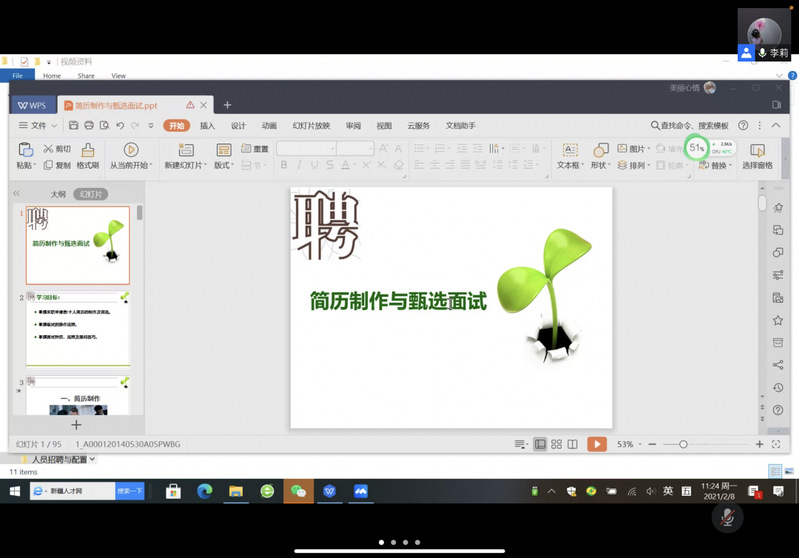The width and height of the screenshot is (799, 558).
Task: Open the Insert (插入) ribbon tab
Action: click(x=207, y=126)
